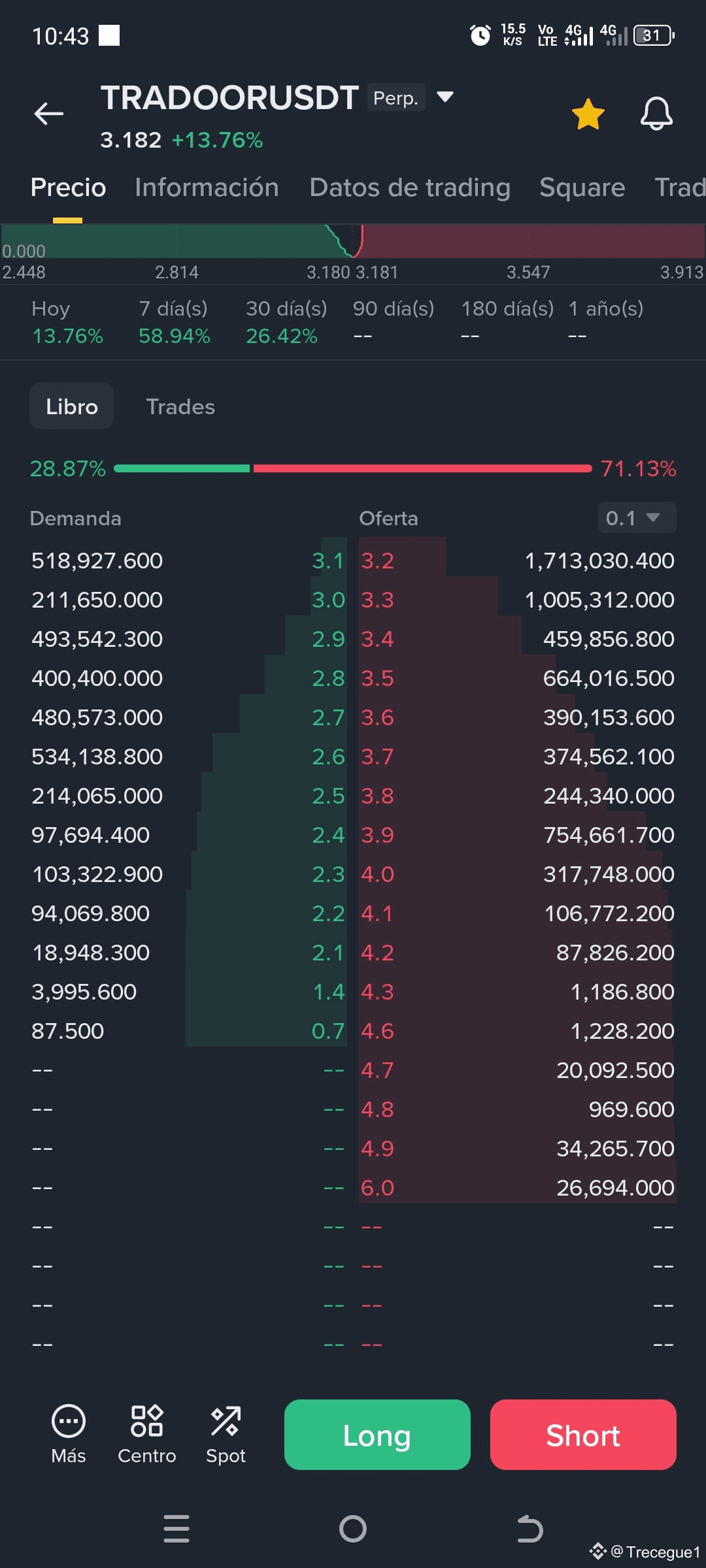Select bid price 2.8
This screenshot has height=1568, width=706.
click(328, 678)
